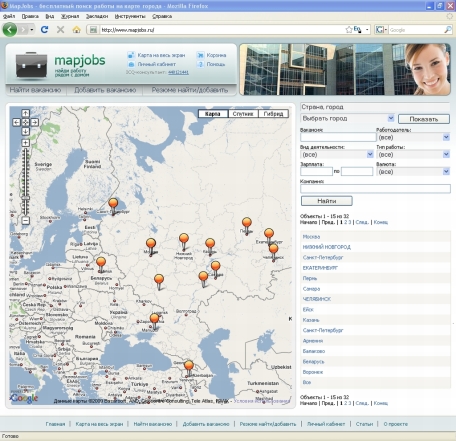Expand the Работодатель dropdown

tap(413, 137)
